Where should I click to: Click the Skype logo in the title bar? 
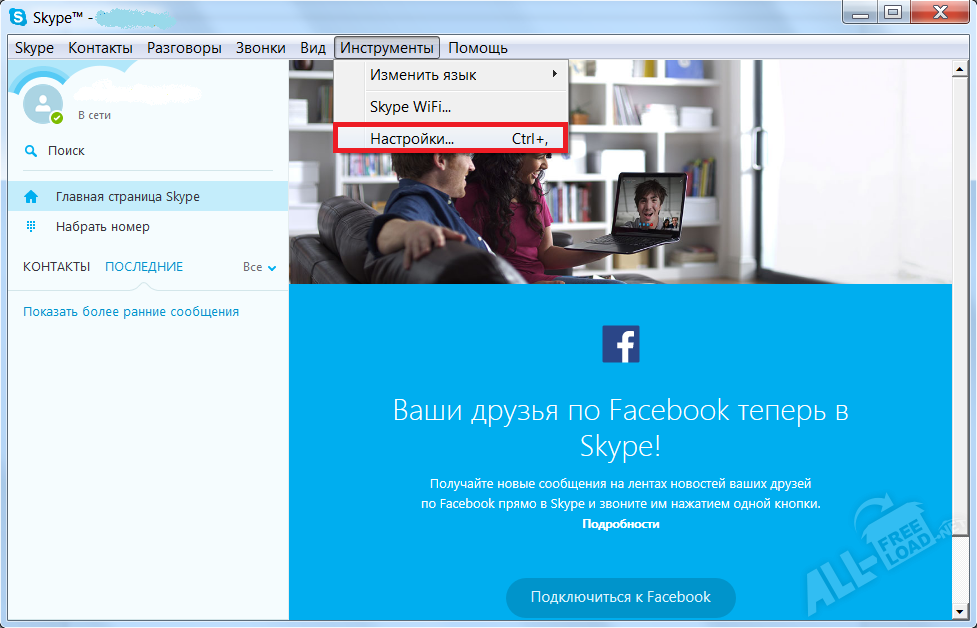tap(18, 15)
